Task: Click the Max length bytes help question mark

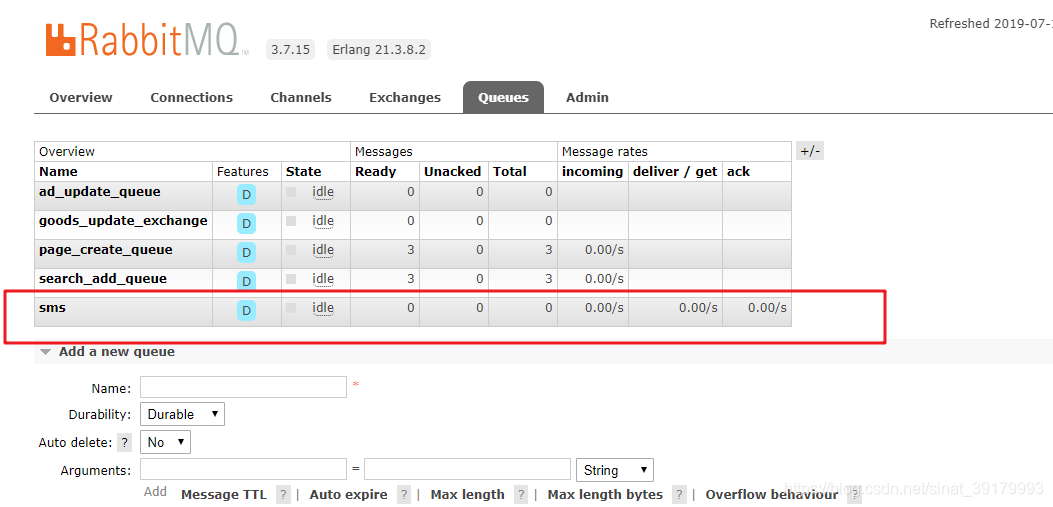Action: (x=680, y=495)
